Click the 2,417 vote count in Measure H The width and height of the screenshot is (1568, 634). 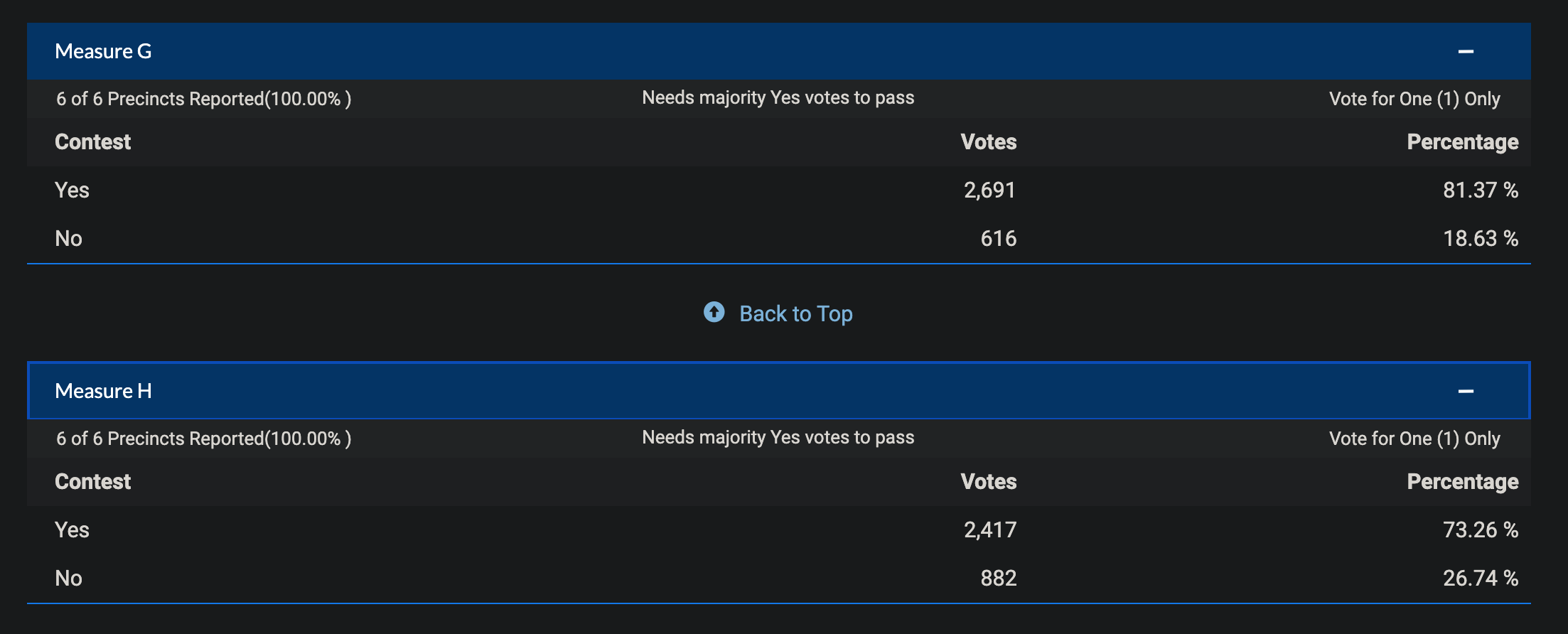pyautogui.click(x=990, y=530)
